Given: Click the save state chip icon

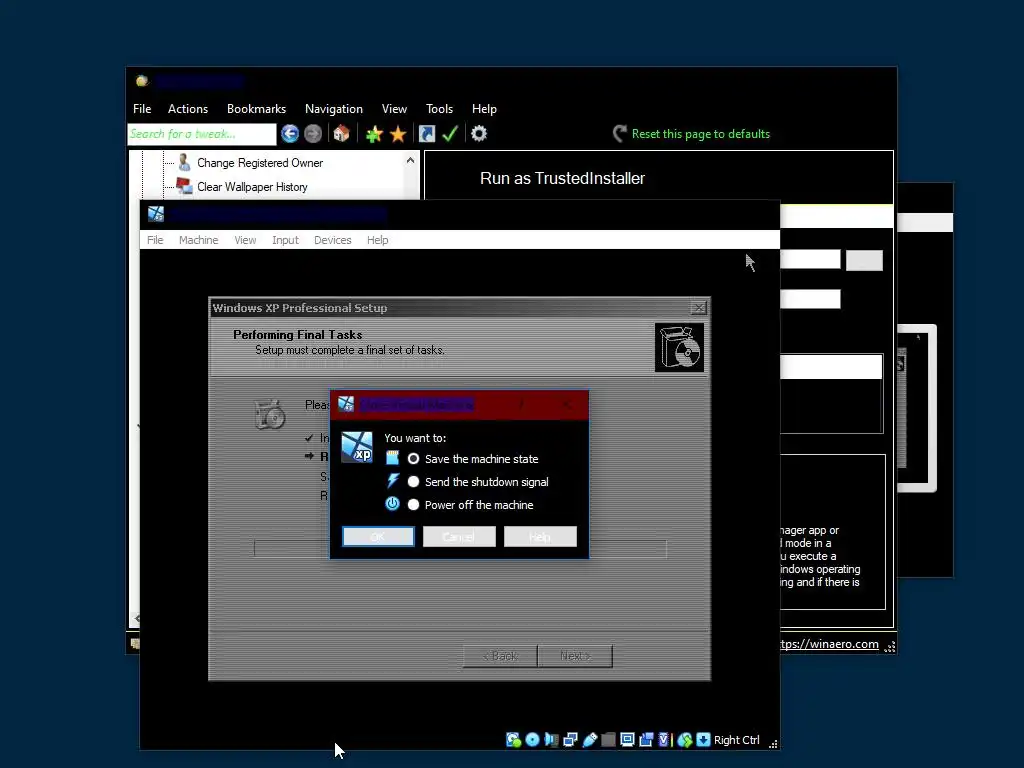Looking at the screenshot, I should [392, 458].
